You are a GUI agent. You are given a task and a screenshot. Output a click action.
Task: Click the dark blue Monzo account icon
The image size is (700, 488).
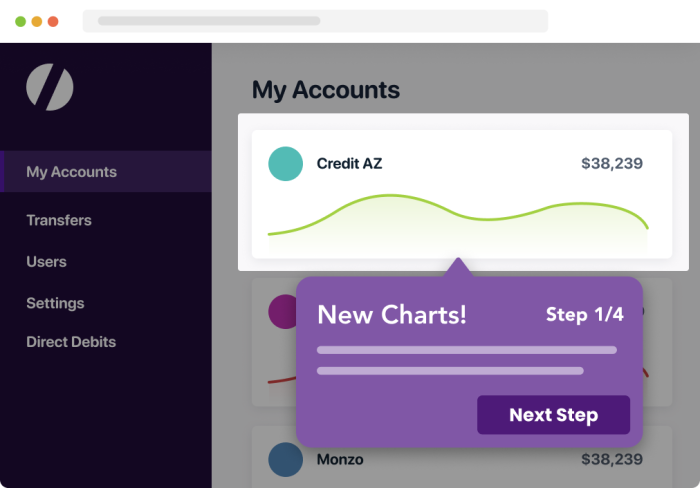285,459
